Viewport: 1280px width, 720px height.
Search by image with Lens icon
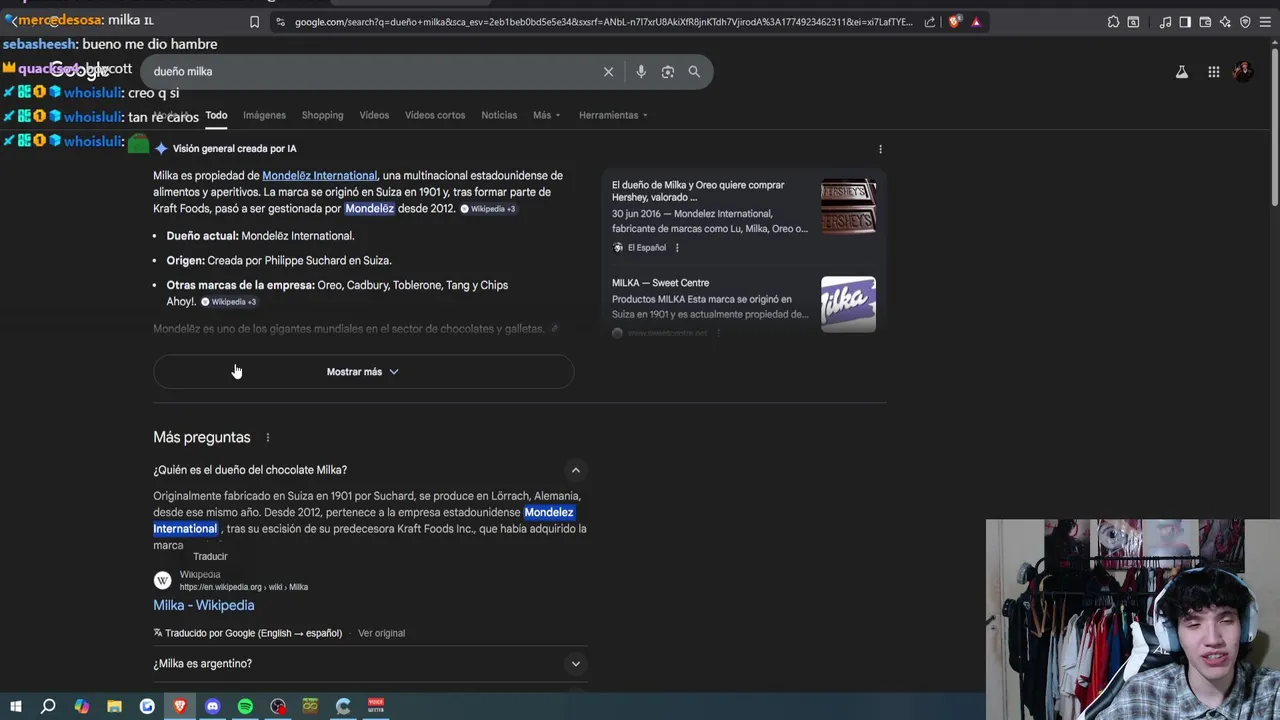[668, 72]
